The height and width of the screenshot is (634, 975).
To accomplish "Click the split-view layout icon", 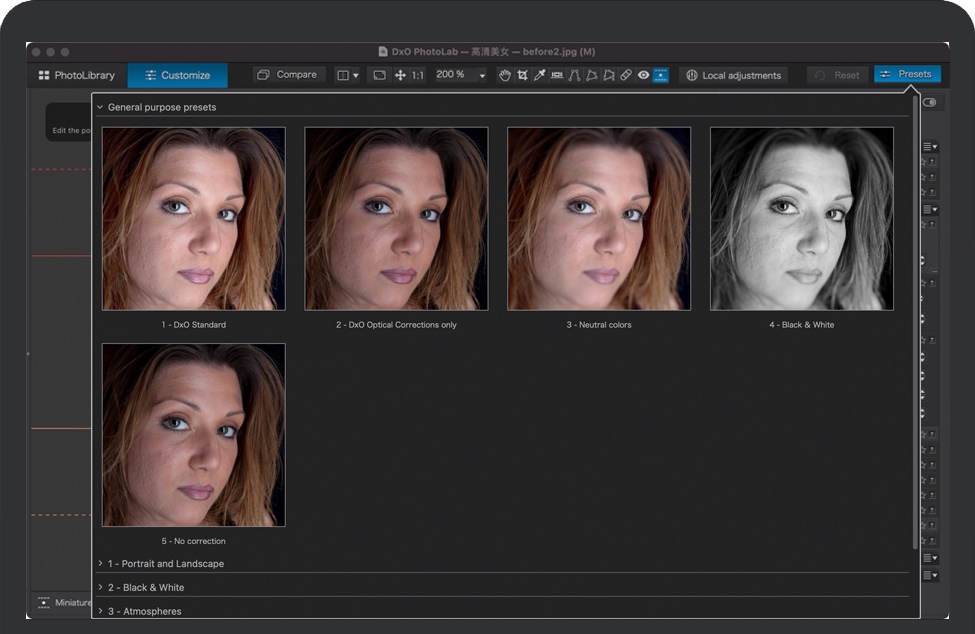I will click(343, 75).
